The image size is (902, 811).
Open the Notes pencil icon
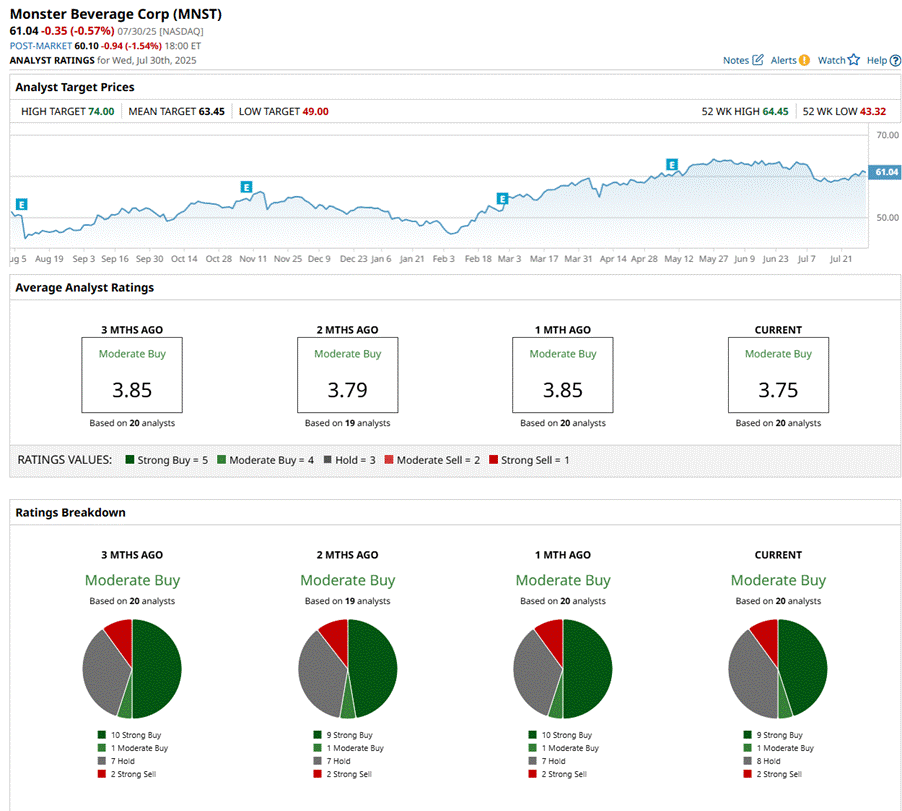tap(758, 60)
